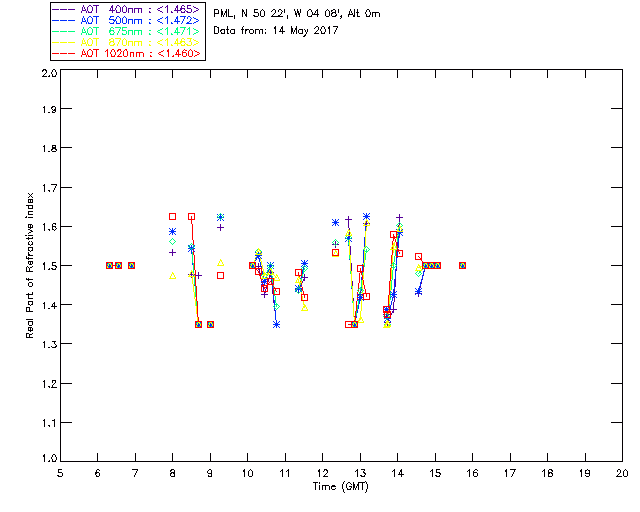
Task: Select the green diamond marker at 8 GMT
Action: click(173, 242)
